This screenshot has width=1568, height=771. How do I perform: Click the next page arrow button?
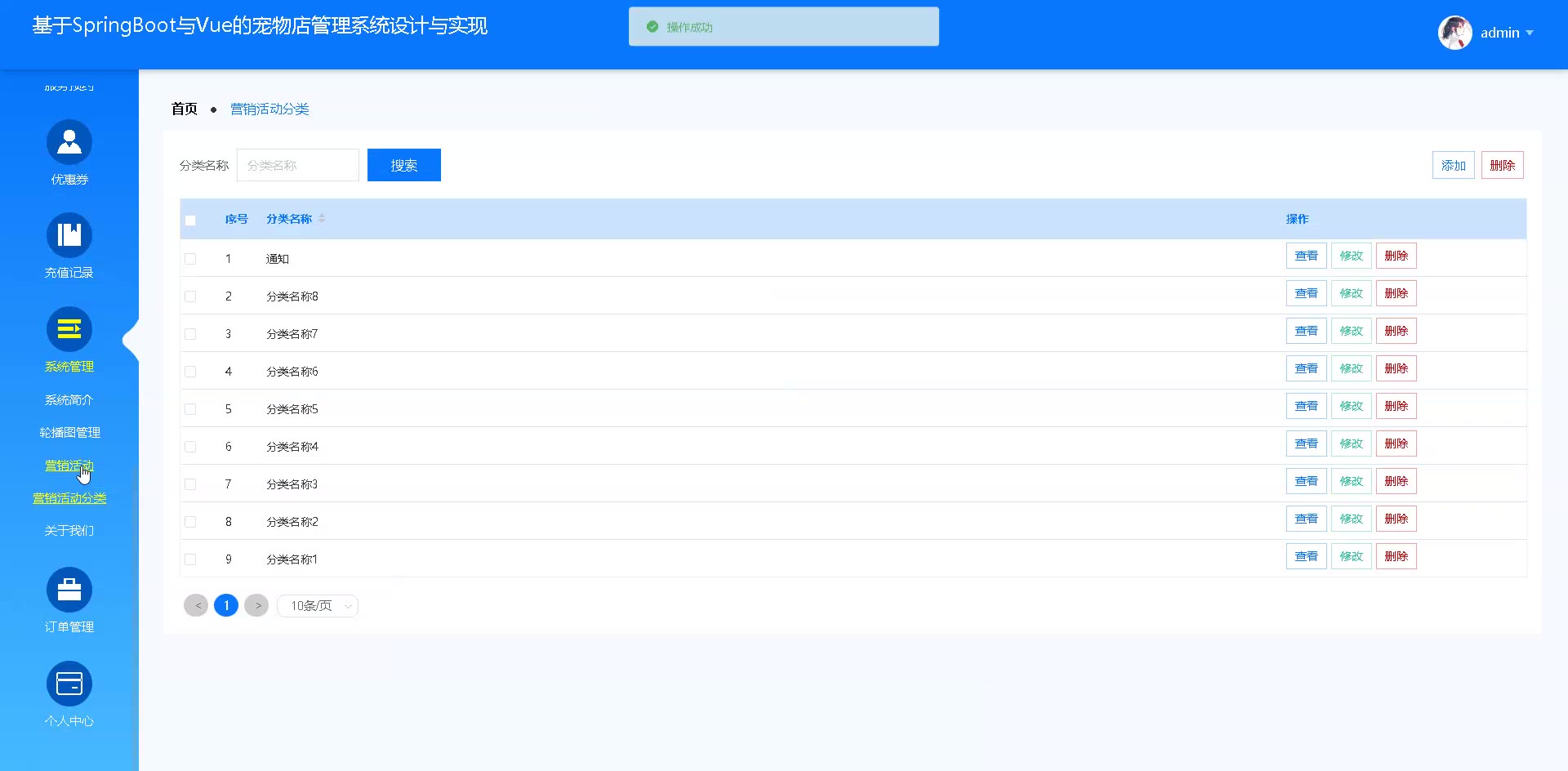[256, 605]
